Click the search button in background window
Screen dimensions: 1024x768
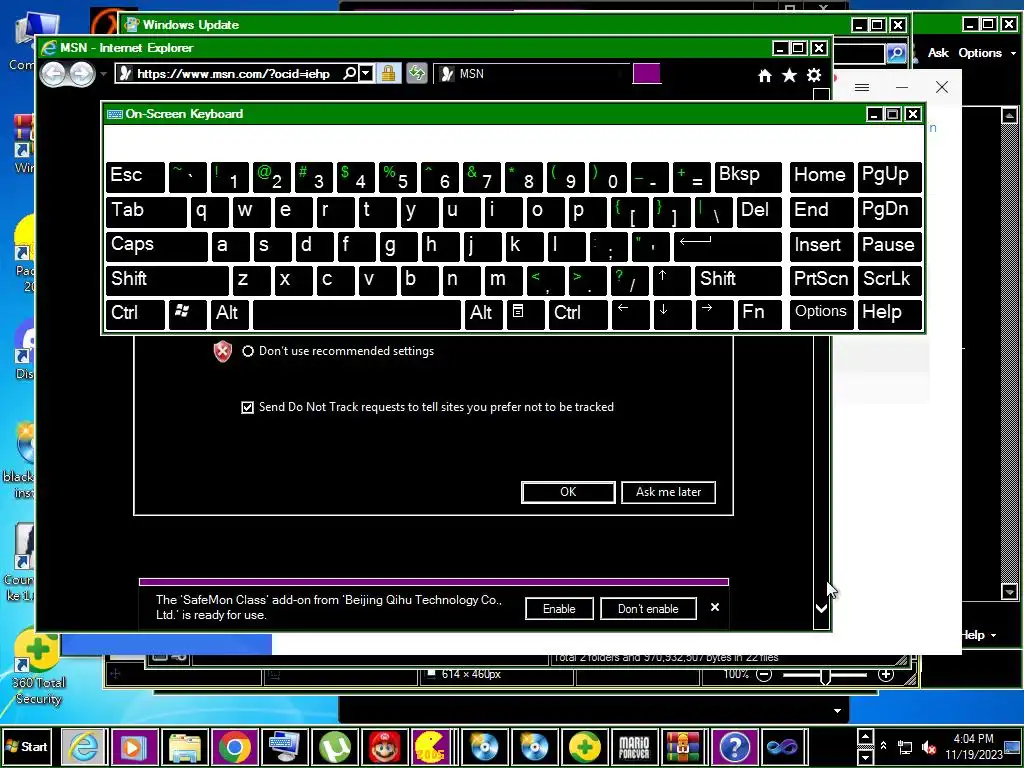click(x=896, y=53)
